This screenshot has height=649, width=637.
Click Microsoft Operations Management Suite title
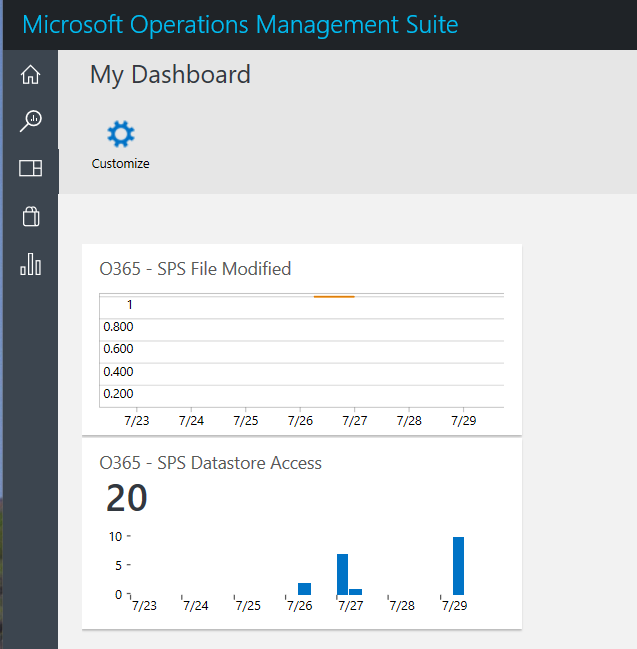coord(240,25)
